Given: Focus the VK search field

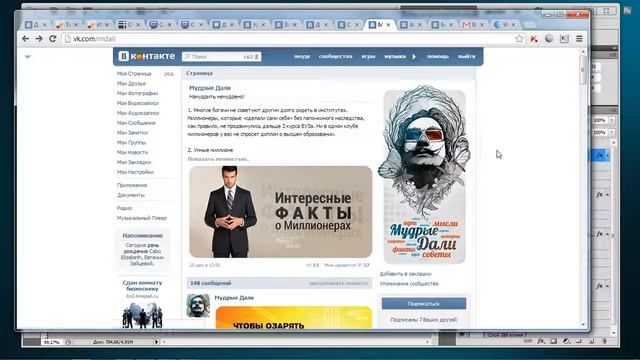Looking at the screenshot, I should pyautogui.click(x=222, y=57).
